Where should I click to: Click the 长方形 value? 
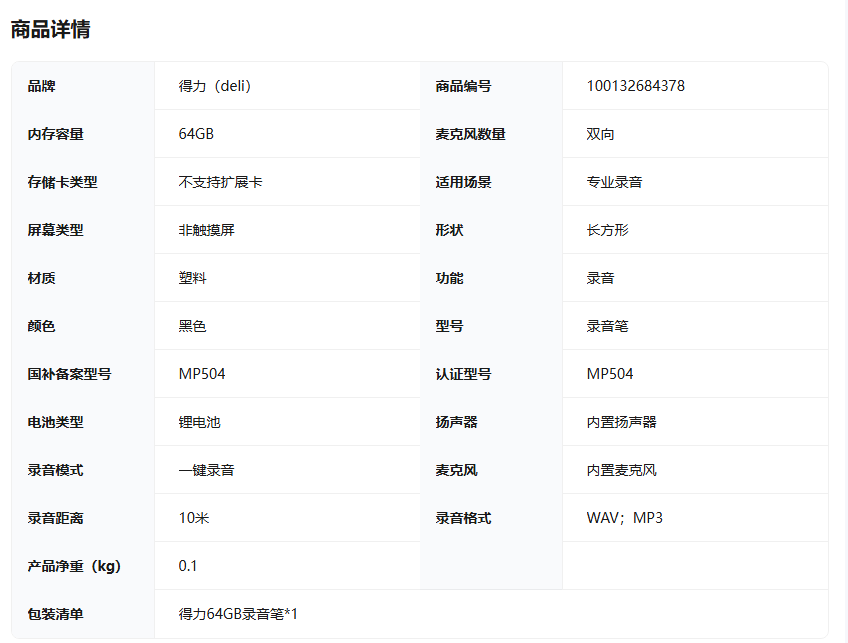coord(607,230)
